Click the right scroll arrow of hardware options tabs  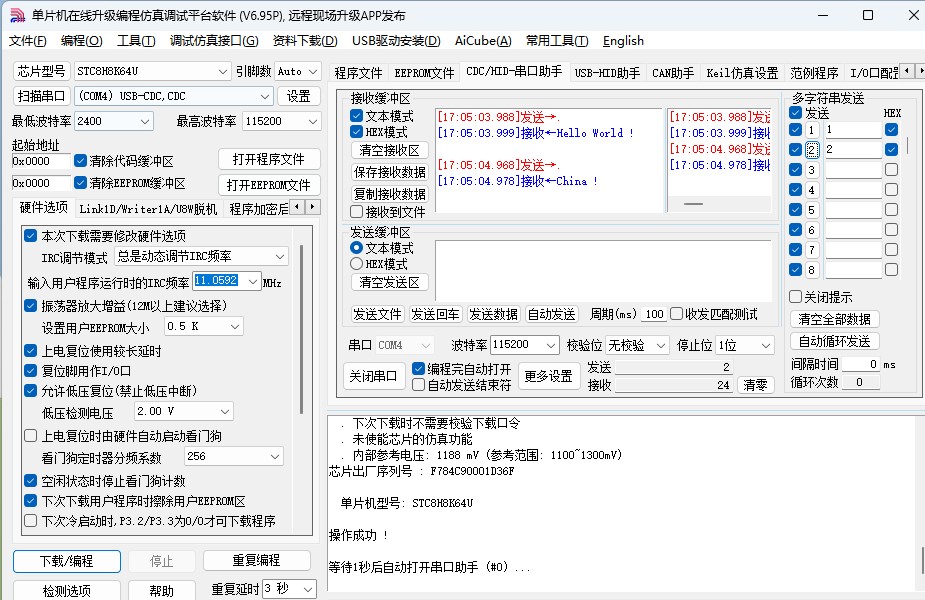point(313,206)
